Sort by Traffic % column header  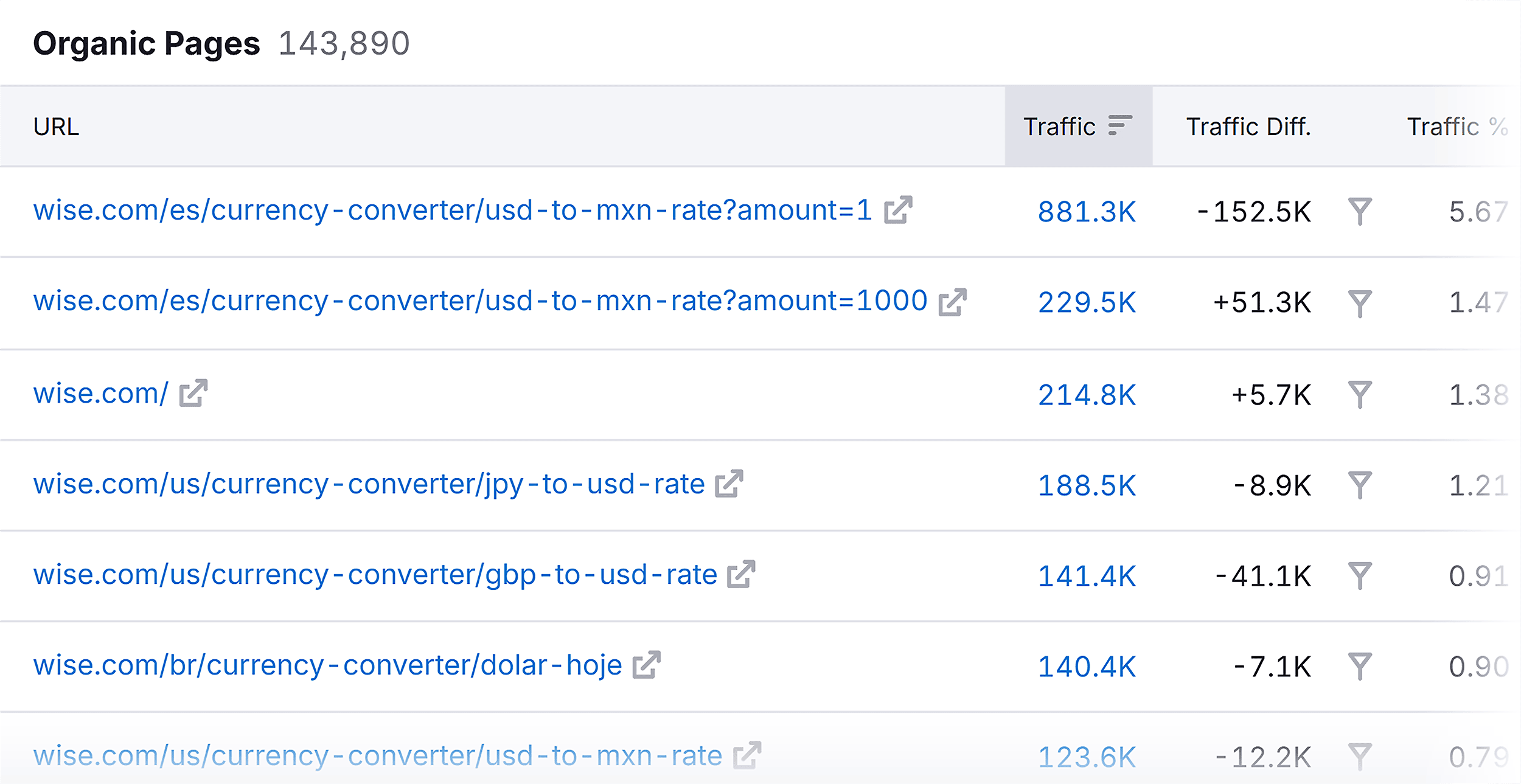point(1458,127)
